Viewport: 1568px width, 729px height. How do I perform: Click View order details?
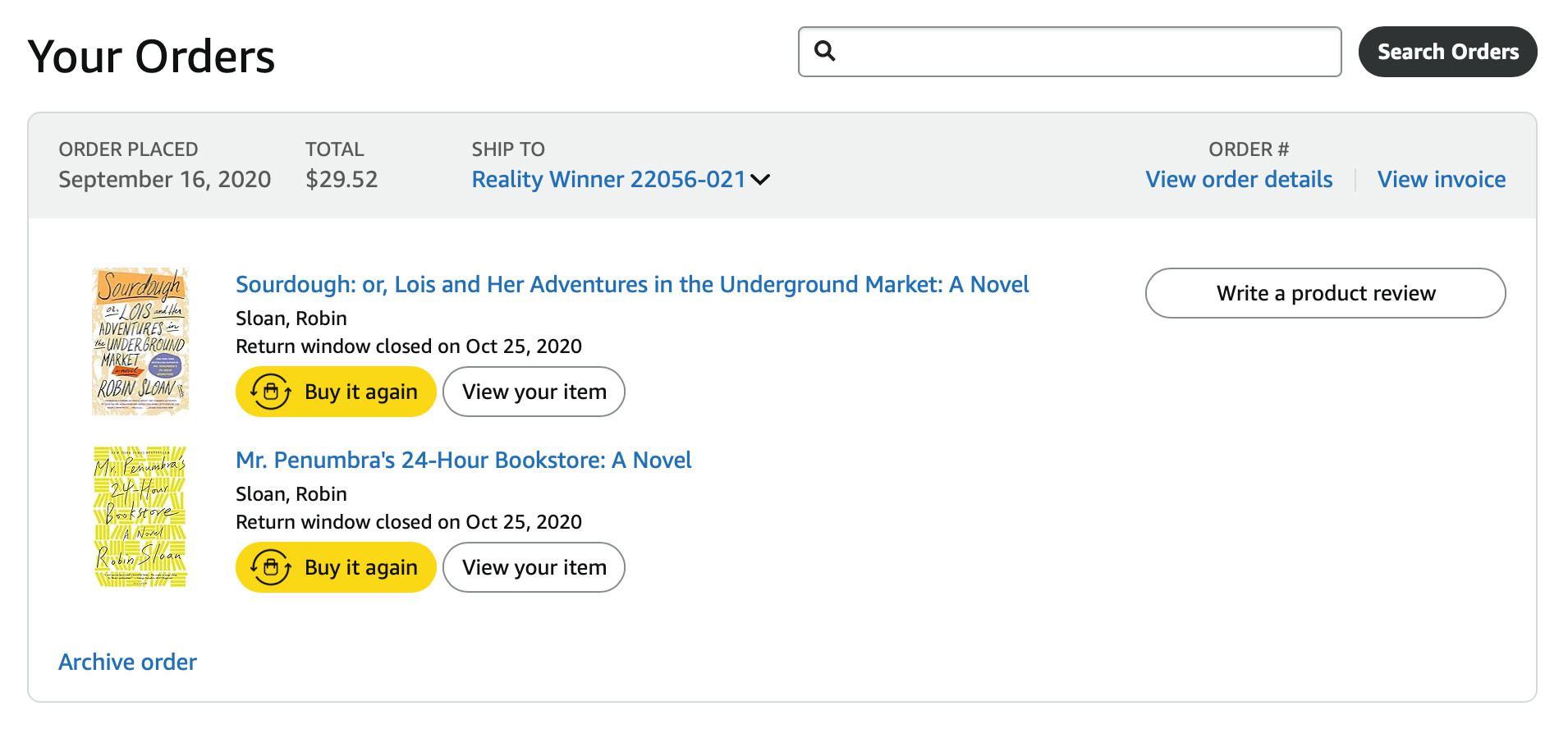click(x=1238, y=179)
